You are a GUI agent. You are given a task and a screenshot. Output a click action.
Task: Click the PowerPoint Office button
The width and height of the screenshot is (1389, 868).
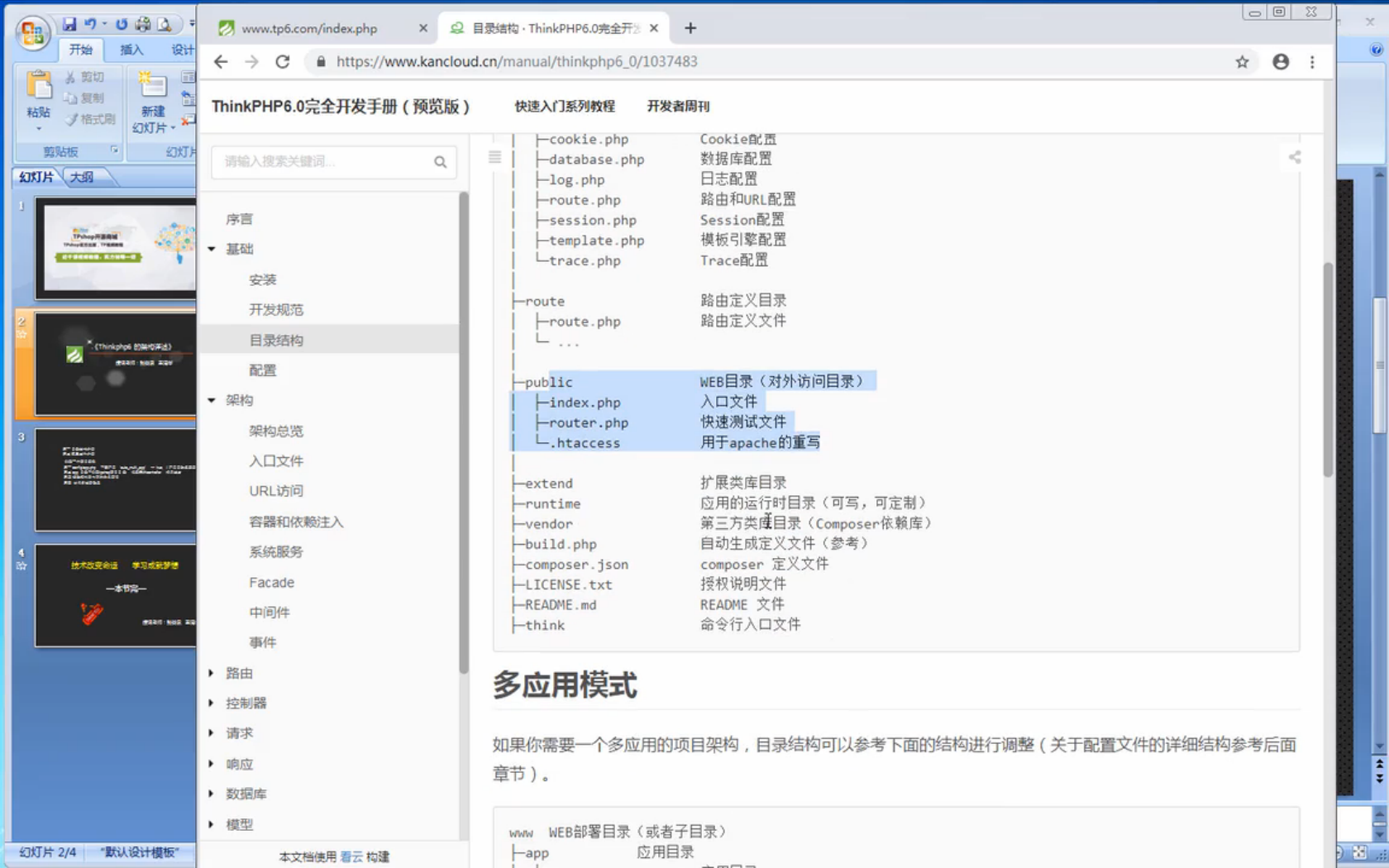point(32,33)
